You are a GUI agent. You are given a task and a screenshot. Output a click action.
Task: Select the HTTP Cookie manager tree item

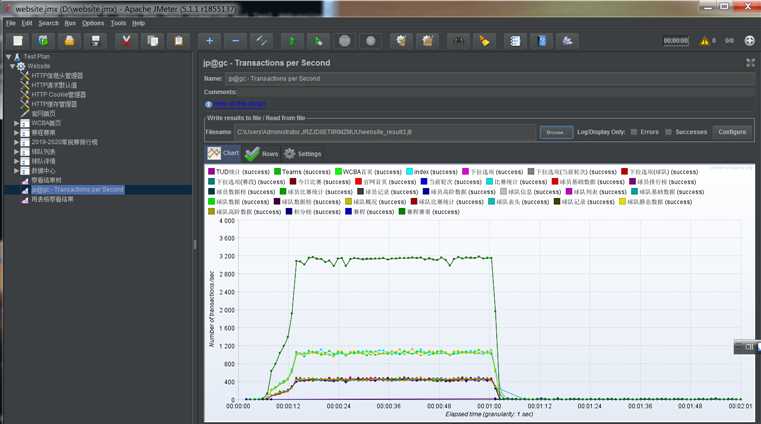point(58,95)
